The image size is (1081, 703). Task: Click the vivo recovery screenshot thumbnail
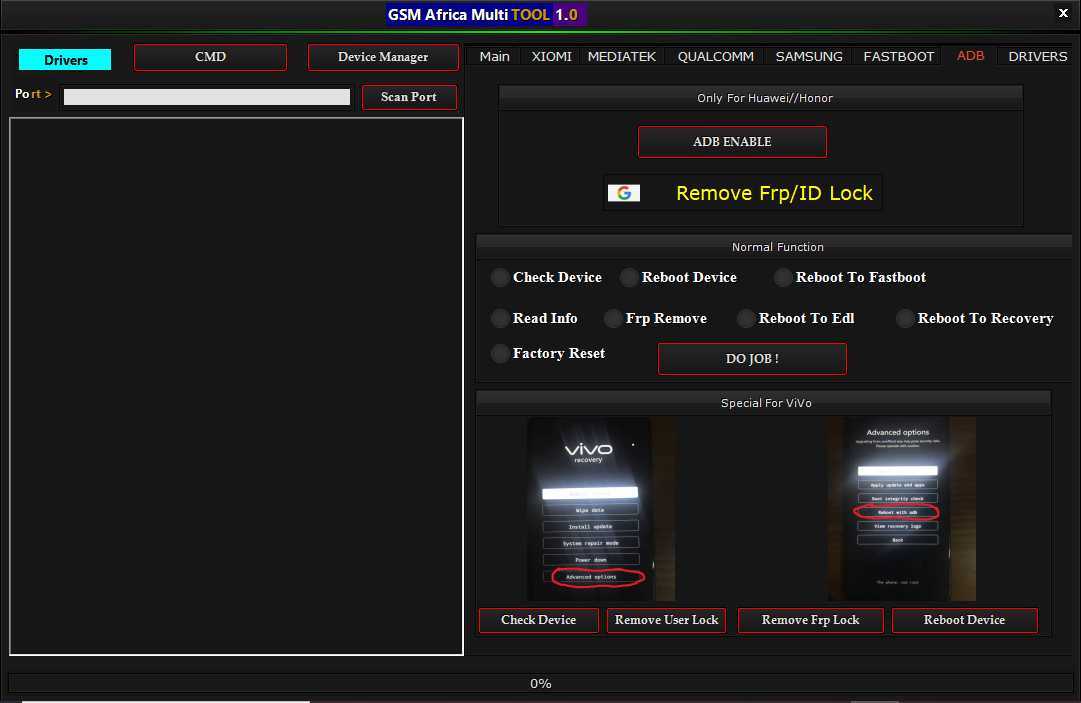tap(601, 508)
